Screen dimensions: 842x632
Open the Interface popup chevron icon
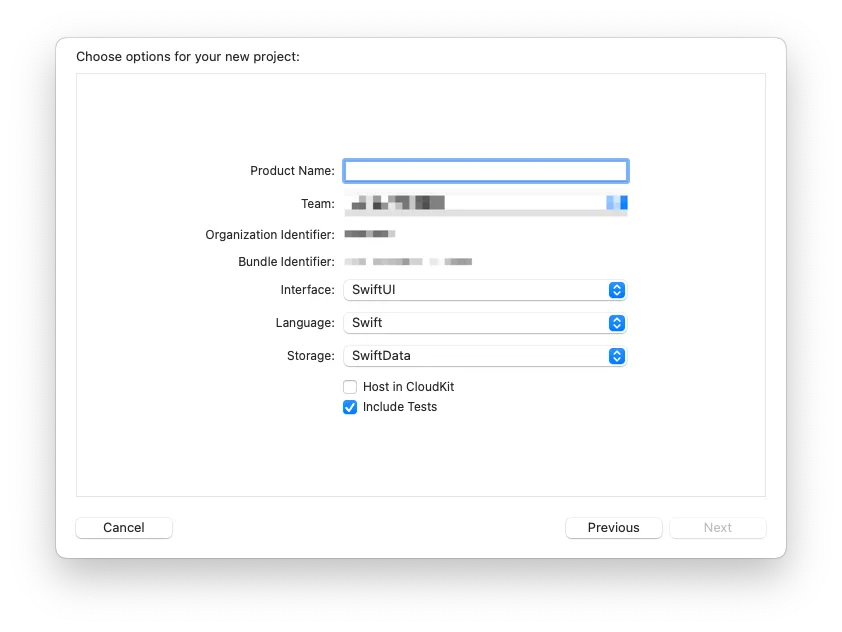click(619, 290)
